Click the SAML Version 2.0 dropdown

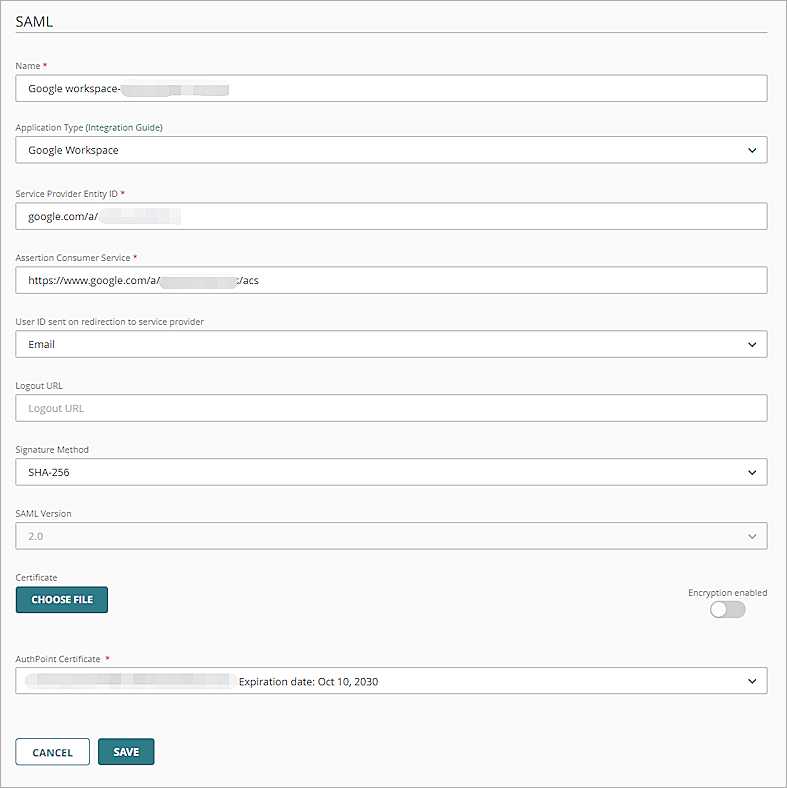tap(391, 536)
